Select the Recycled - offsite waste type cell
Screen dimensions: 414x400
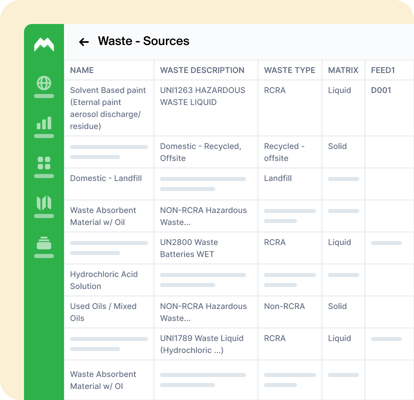click(284, 152)
